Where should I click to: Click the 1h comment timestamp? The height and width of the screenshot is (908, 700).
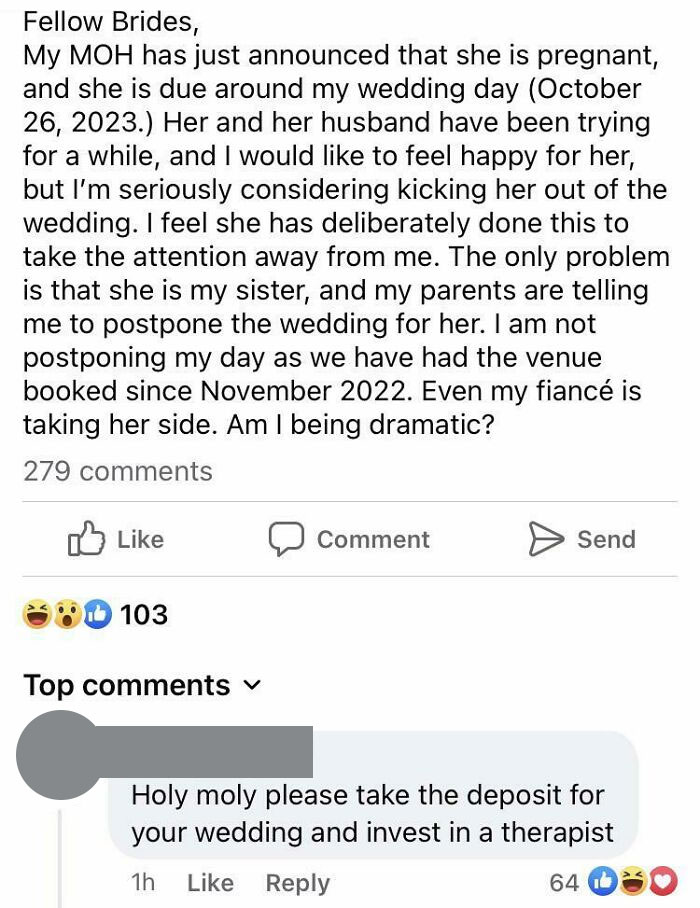click(141, 882)
